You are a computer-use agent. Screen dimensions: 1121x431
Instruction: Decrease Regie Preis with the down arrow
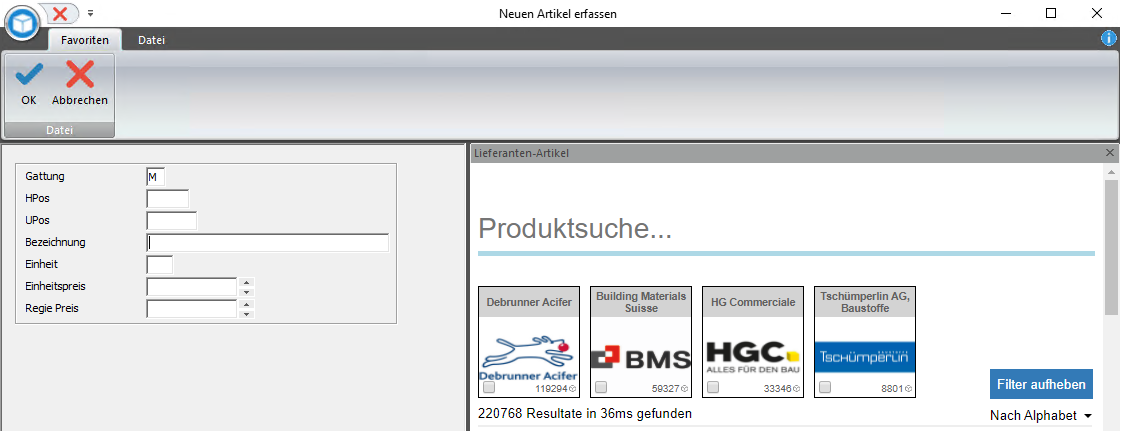[246, 314]
